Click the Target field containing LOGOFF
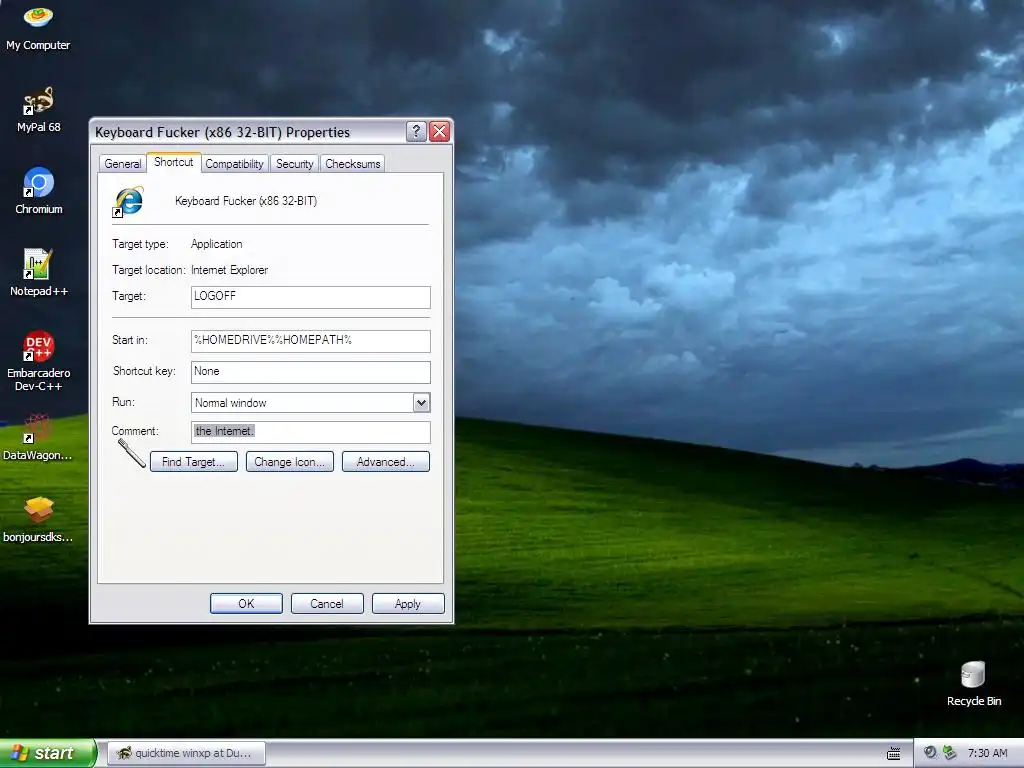1024x768 pixels. tap(311, 297)
